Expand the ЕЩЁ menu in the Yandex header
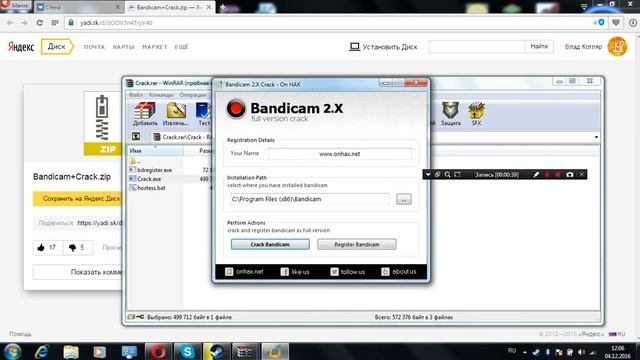This screenshot has height=360, width=640. (181, 47)
